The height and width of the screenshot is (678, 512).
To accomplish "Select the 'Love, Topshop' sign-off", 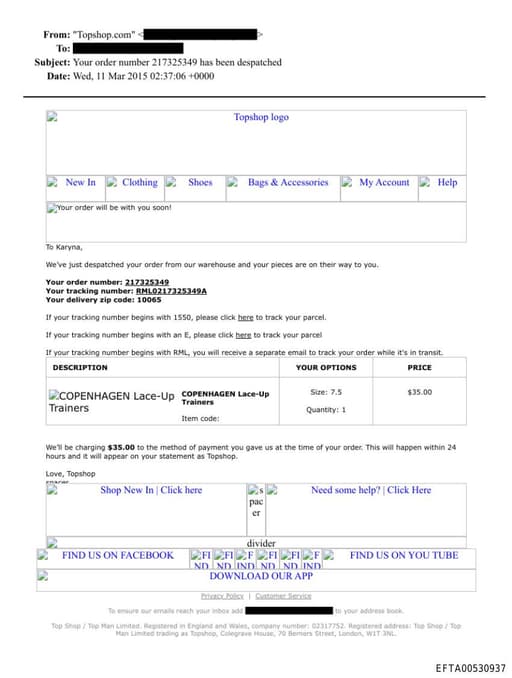I will [x=70, y=474].
